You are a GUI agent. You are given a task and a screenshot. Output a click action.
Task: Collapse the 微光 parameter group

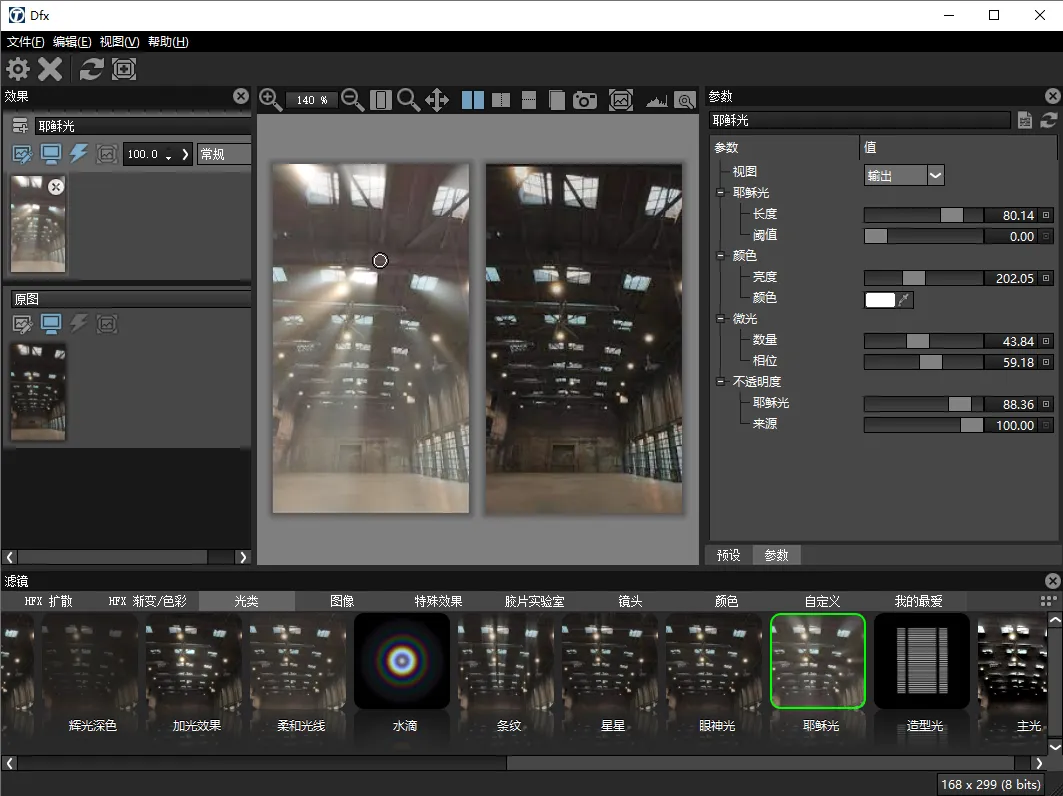(720, 319)
